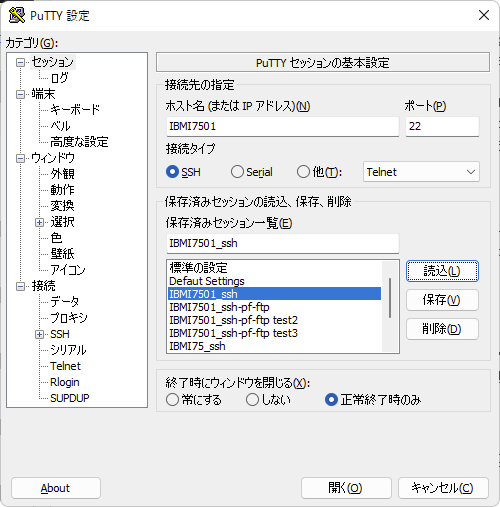Open the 壁紙 category
This screenshot has height=507, width=500.
pos(62,254)
